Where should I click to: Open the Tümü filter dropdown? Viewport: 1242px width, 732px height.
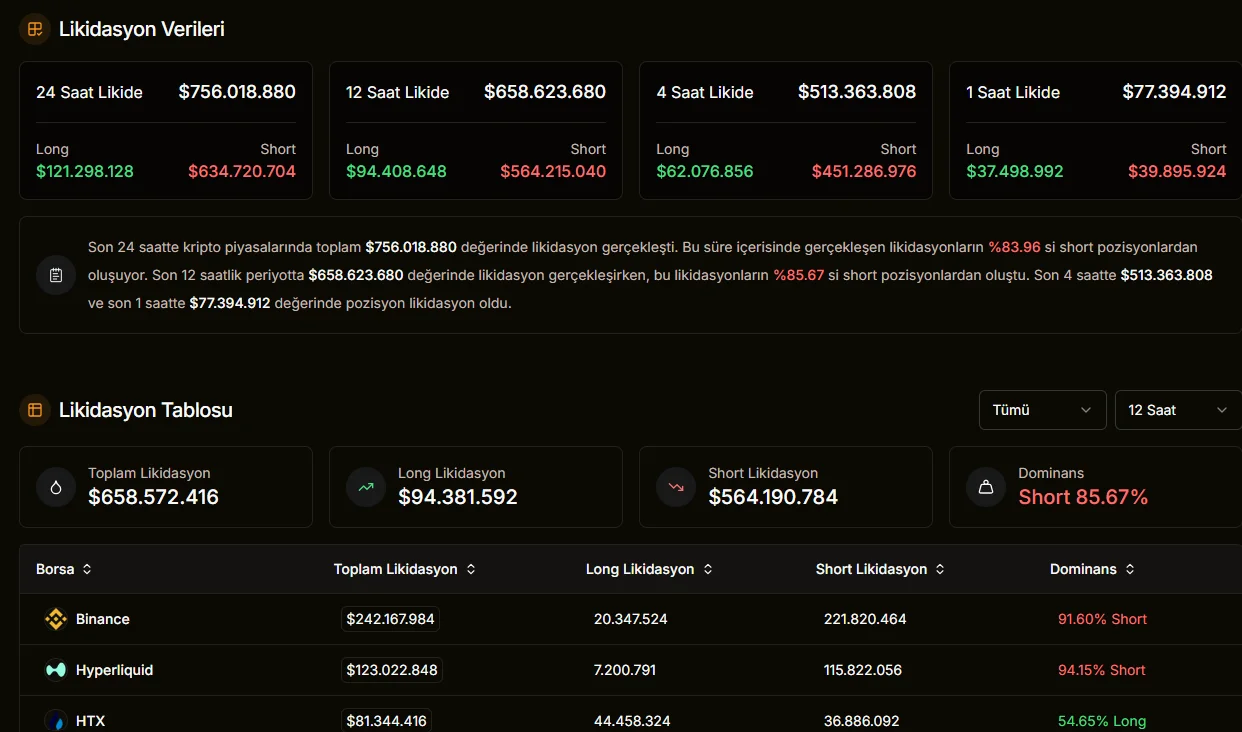coord(1043,410)
